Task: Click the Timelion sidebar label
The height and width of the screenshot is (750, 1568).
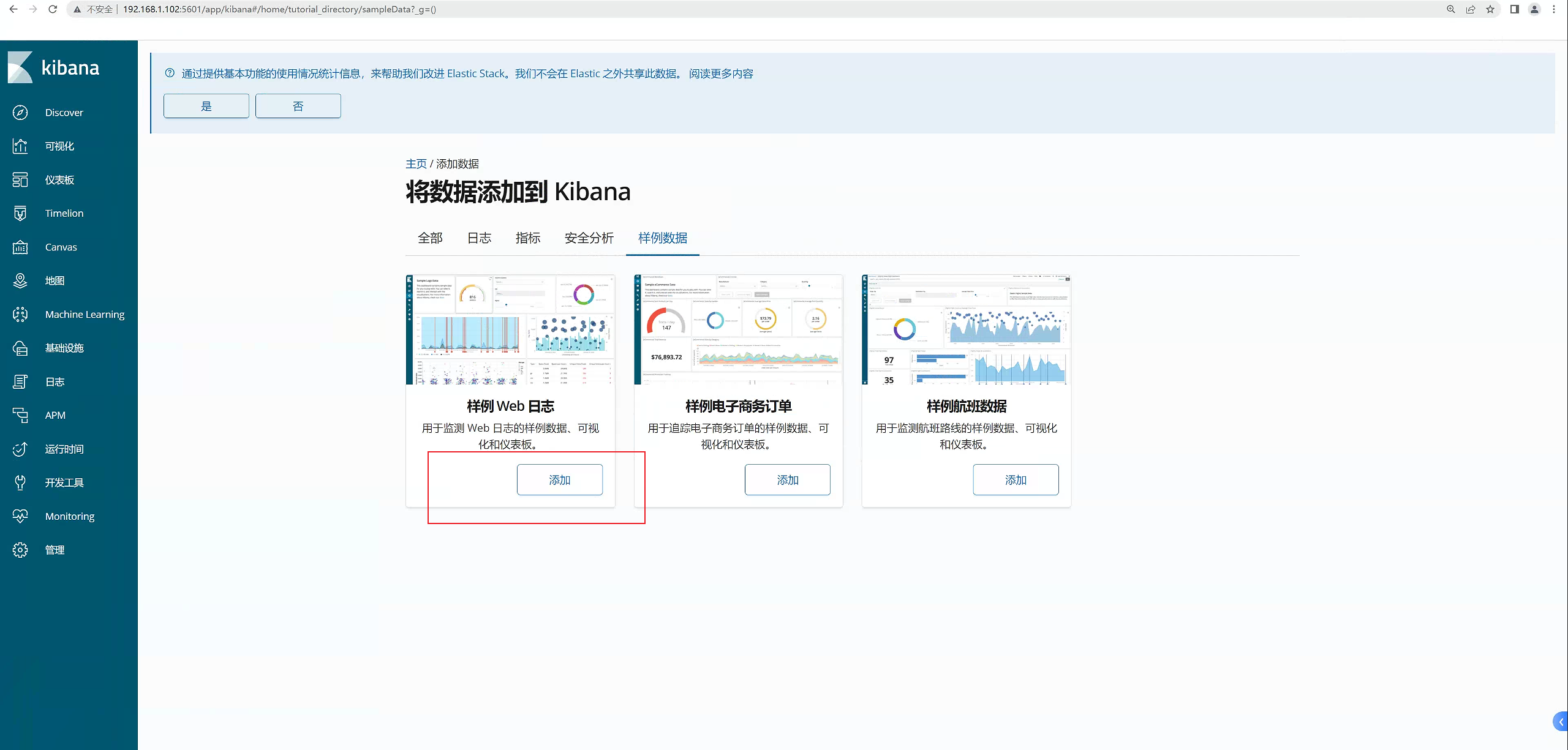Action: (64, 214)
